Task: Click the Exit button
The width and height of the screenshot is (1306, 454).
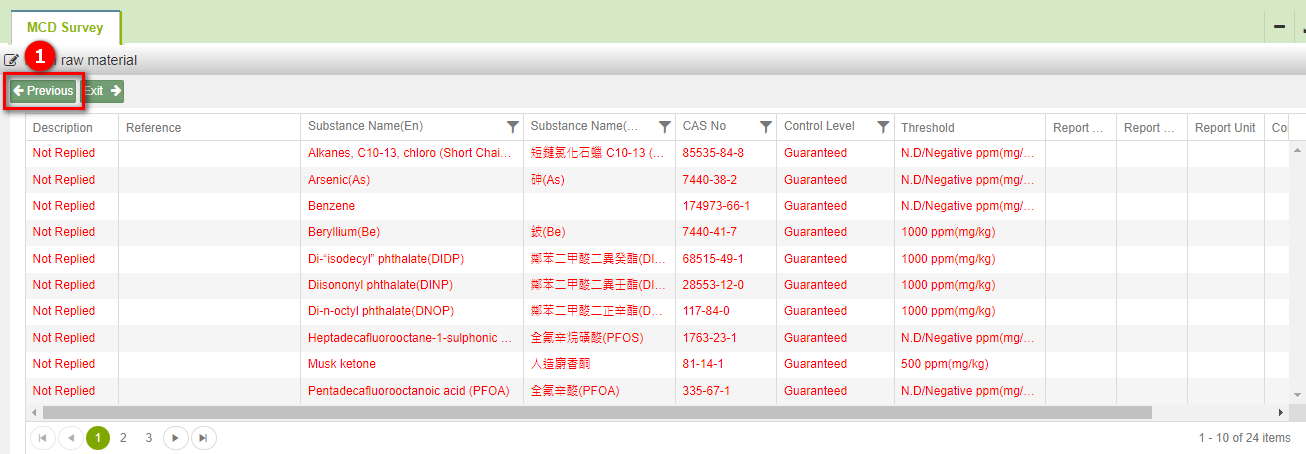Action: [x=103, y=91]
